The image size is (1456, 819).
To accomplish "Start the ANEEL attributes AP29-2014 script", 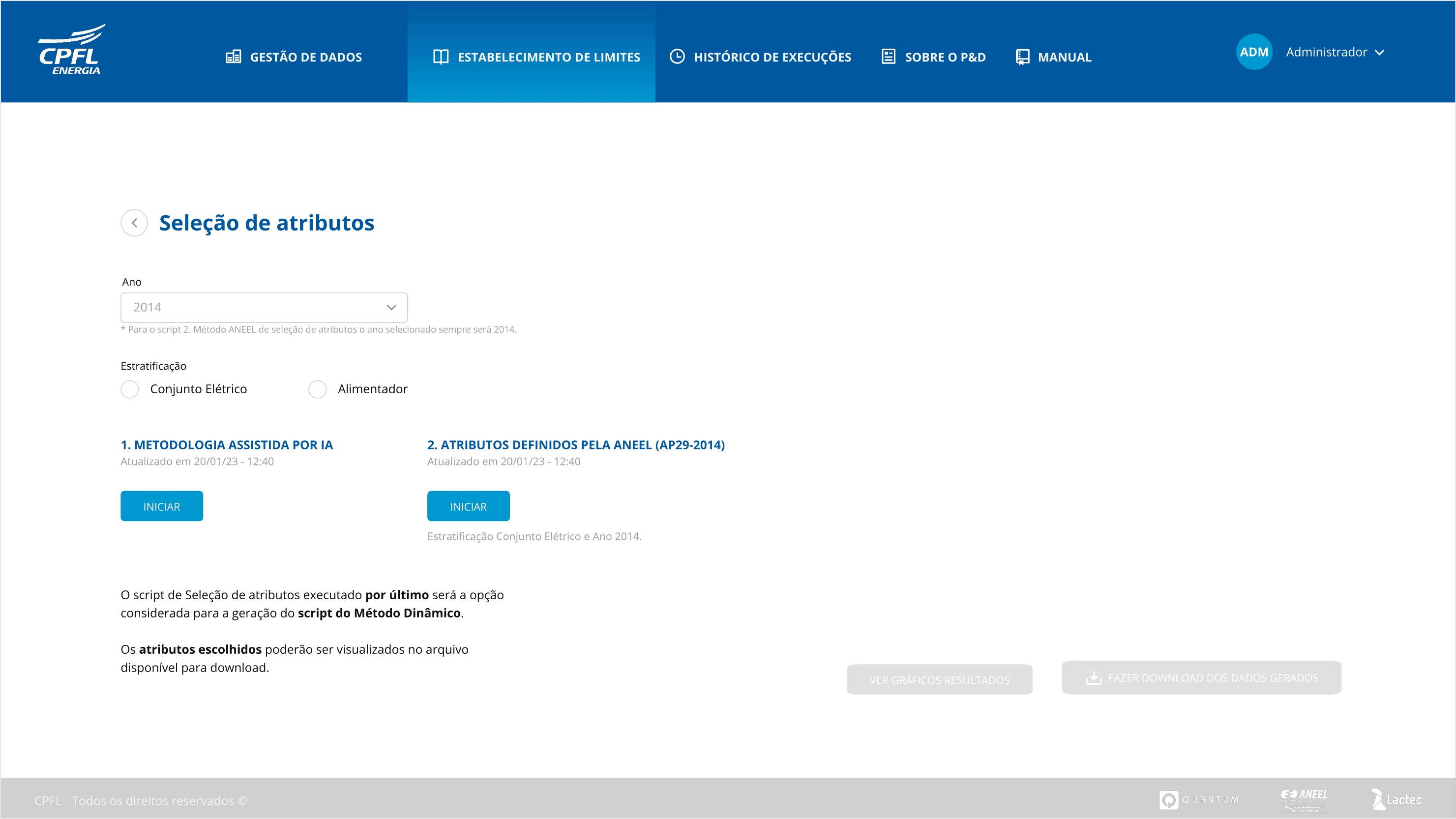I will pos(468,506).
